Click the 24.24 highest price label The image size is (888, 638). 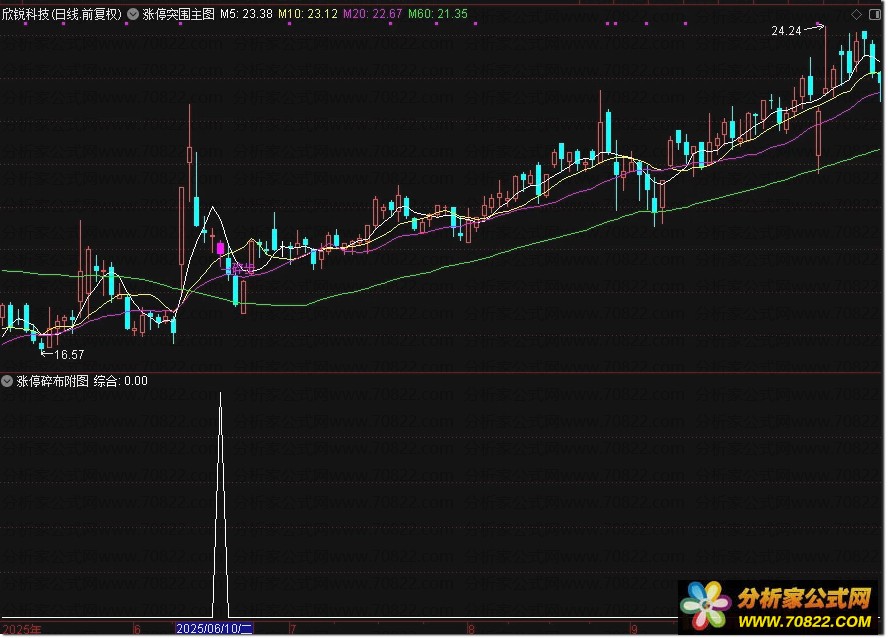(786, 31)
